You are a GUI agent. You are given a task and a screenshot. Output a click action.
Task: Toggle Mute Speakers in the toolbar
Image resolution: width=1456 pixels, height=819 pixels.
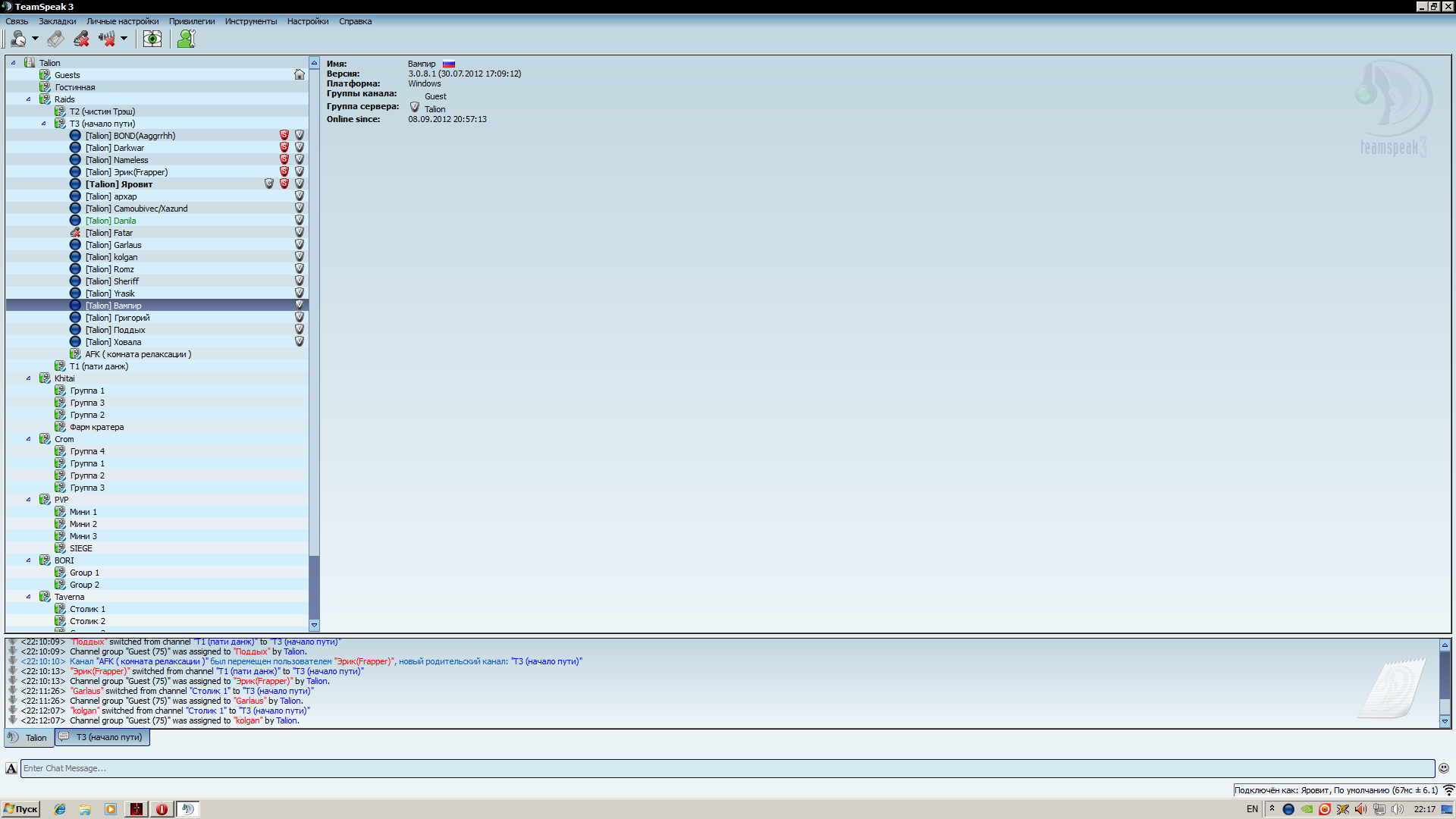click(106, 39)
